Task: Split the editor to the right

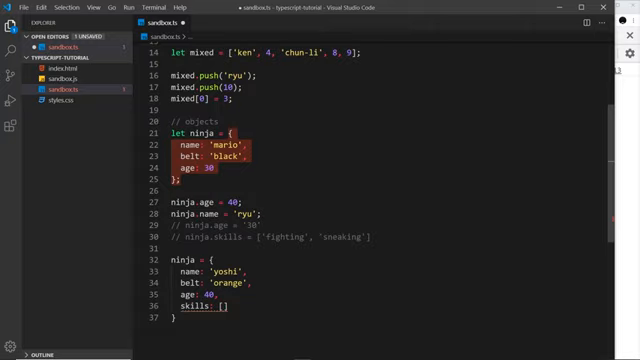Action: 587,23
